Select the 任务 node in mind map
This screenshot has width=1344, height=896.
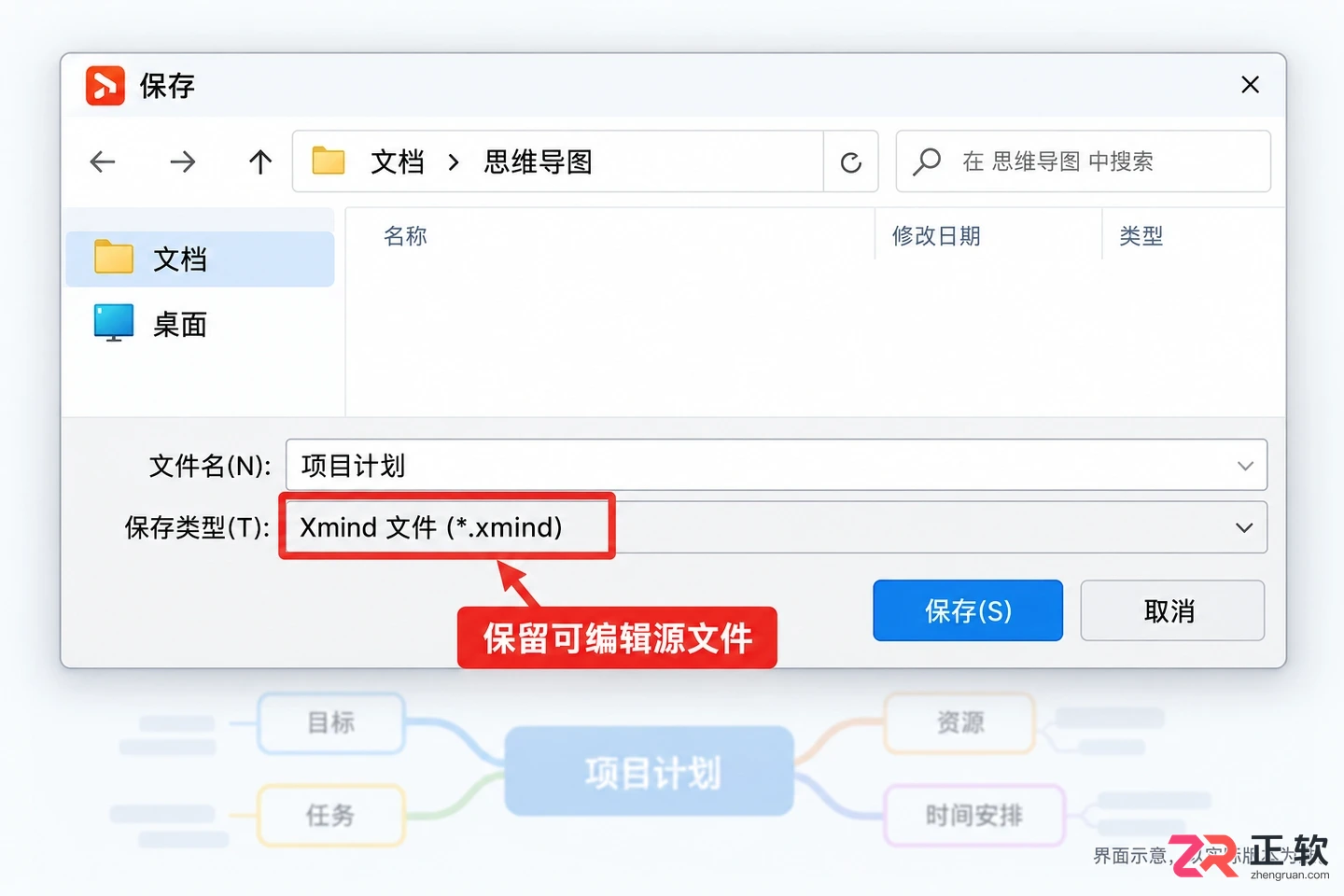pyautogui.click(x=331, y=815)
